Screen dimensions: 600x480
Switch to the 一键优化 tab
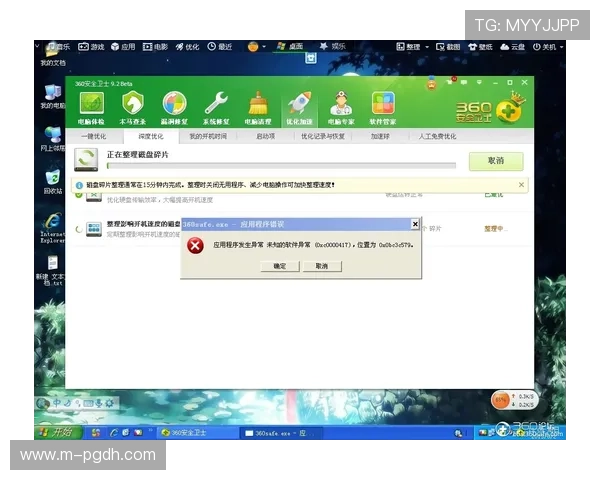(94, 136)
